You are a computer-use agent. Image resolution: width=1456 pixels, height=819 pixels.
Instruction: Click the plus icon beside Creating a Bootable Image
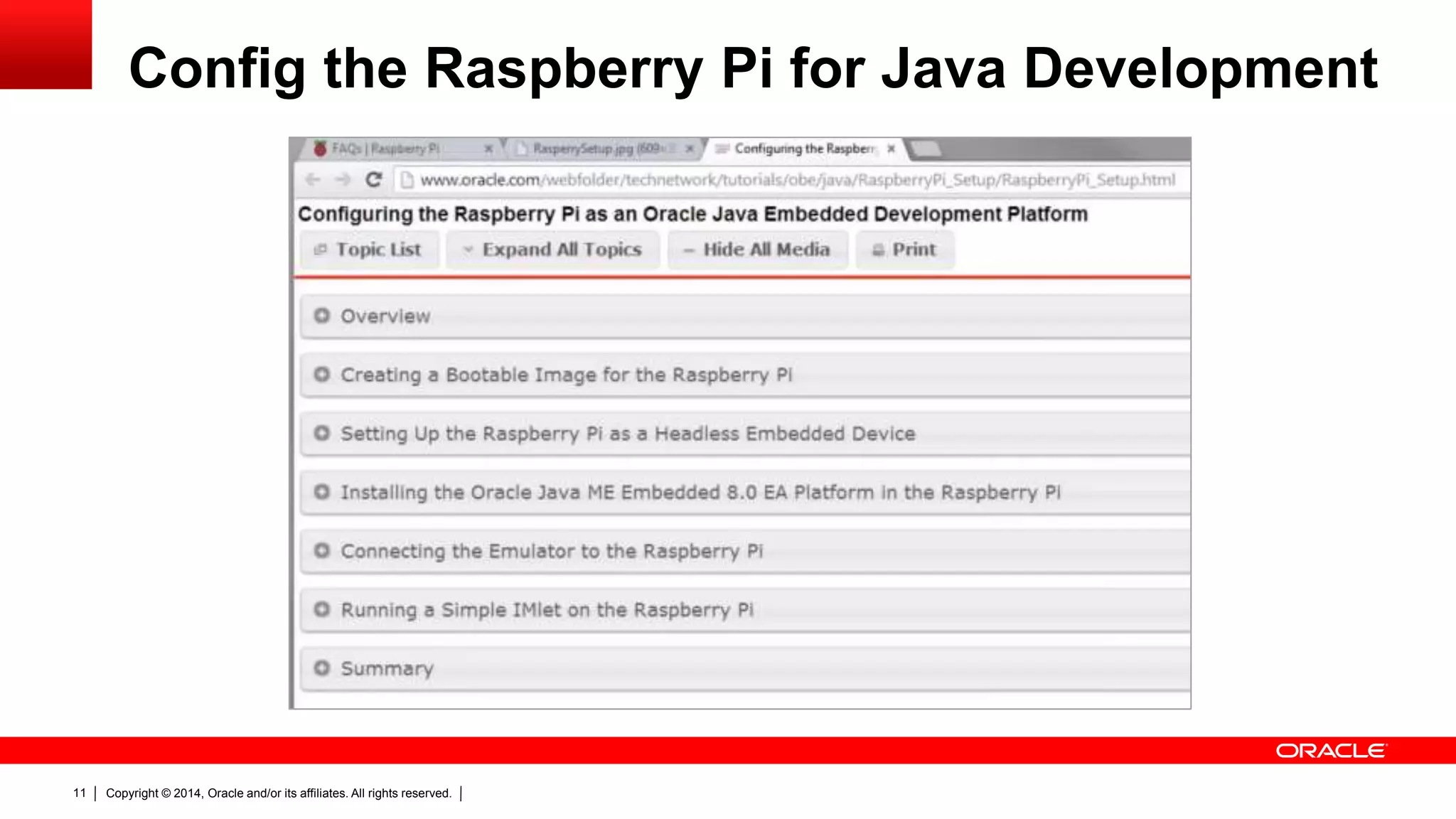tap(322, 374)
